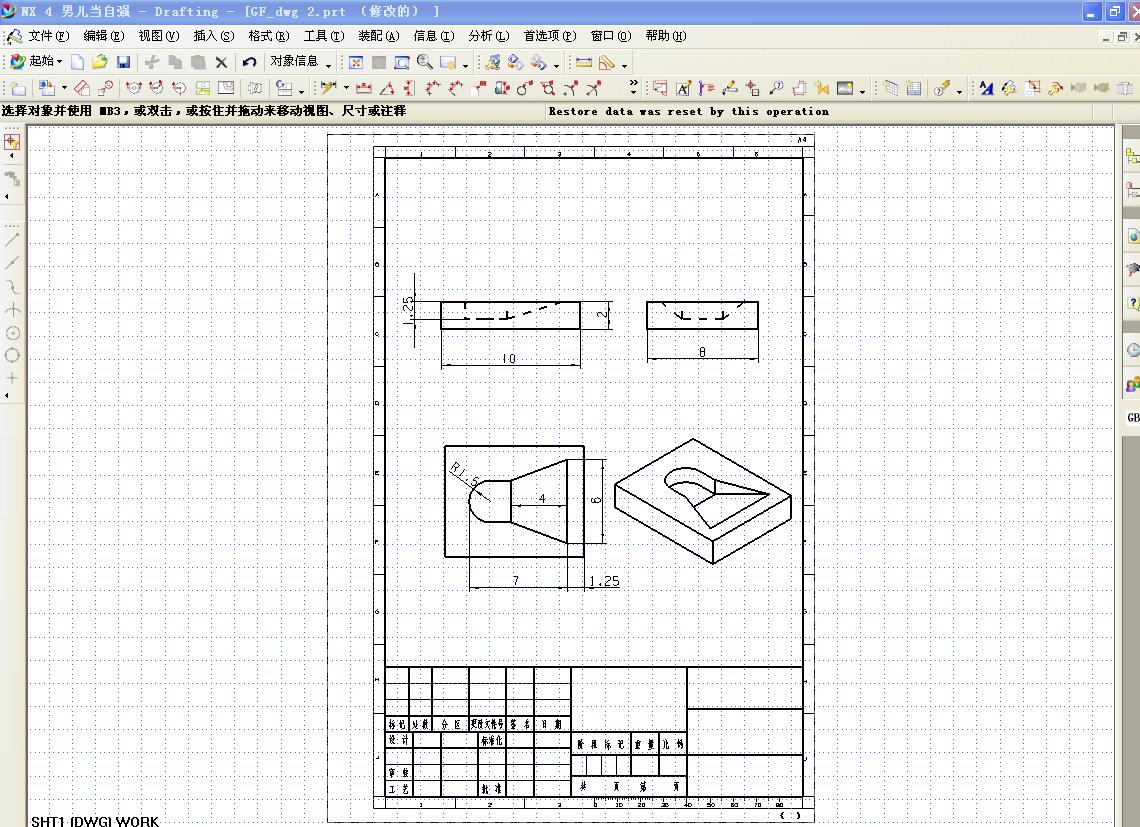Screen dimensions: 1140x827
Task: Select the Vertical dimension tool
Action: [410, 88]
